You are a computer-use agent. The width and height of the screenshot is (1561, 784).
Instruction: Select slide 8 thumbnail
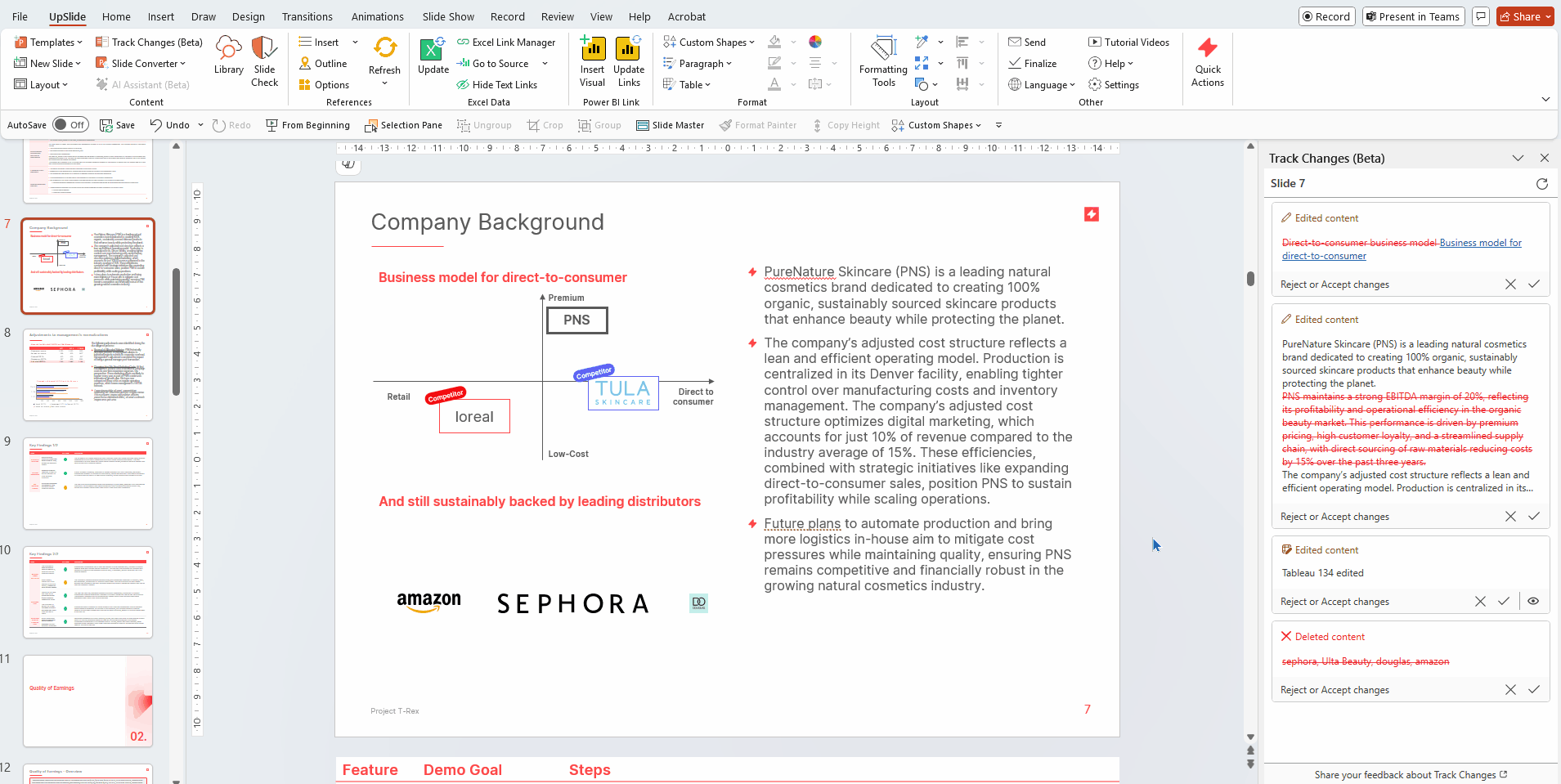[87, 374]
